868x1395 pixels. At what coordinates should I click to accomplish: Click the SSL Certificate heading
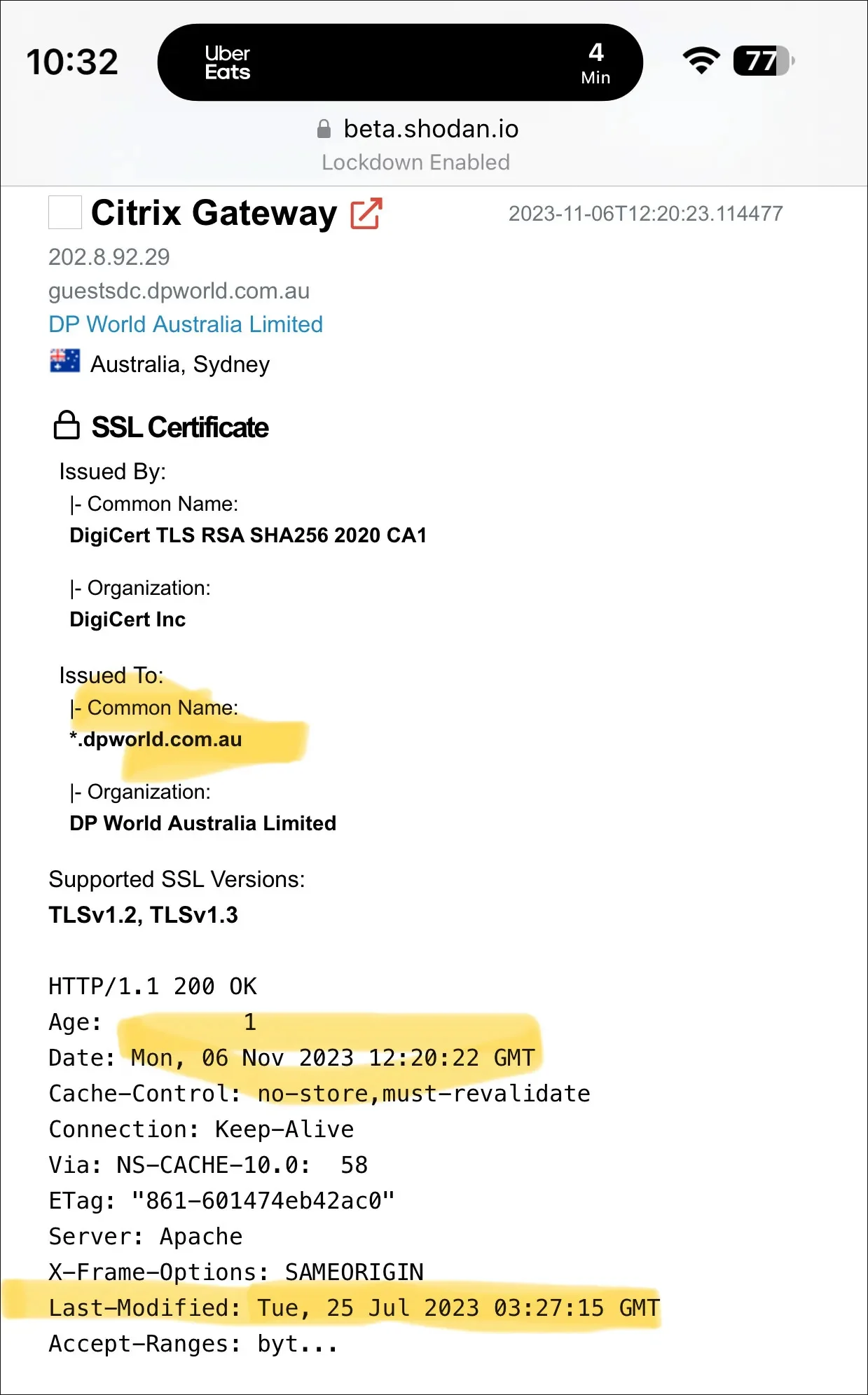(x=180, y=427)
